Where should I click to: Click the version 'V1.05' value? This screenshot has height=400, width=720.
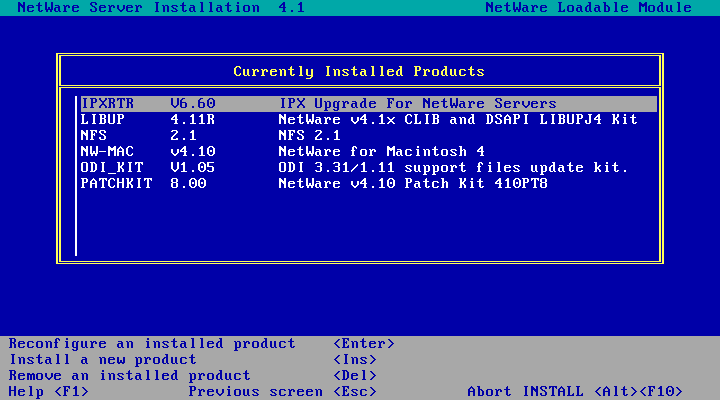click(x=193, y=168)
